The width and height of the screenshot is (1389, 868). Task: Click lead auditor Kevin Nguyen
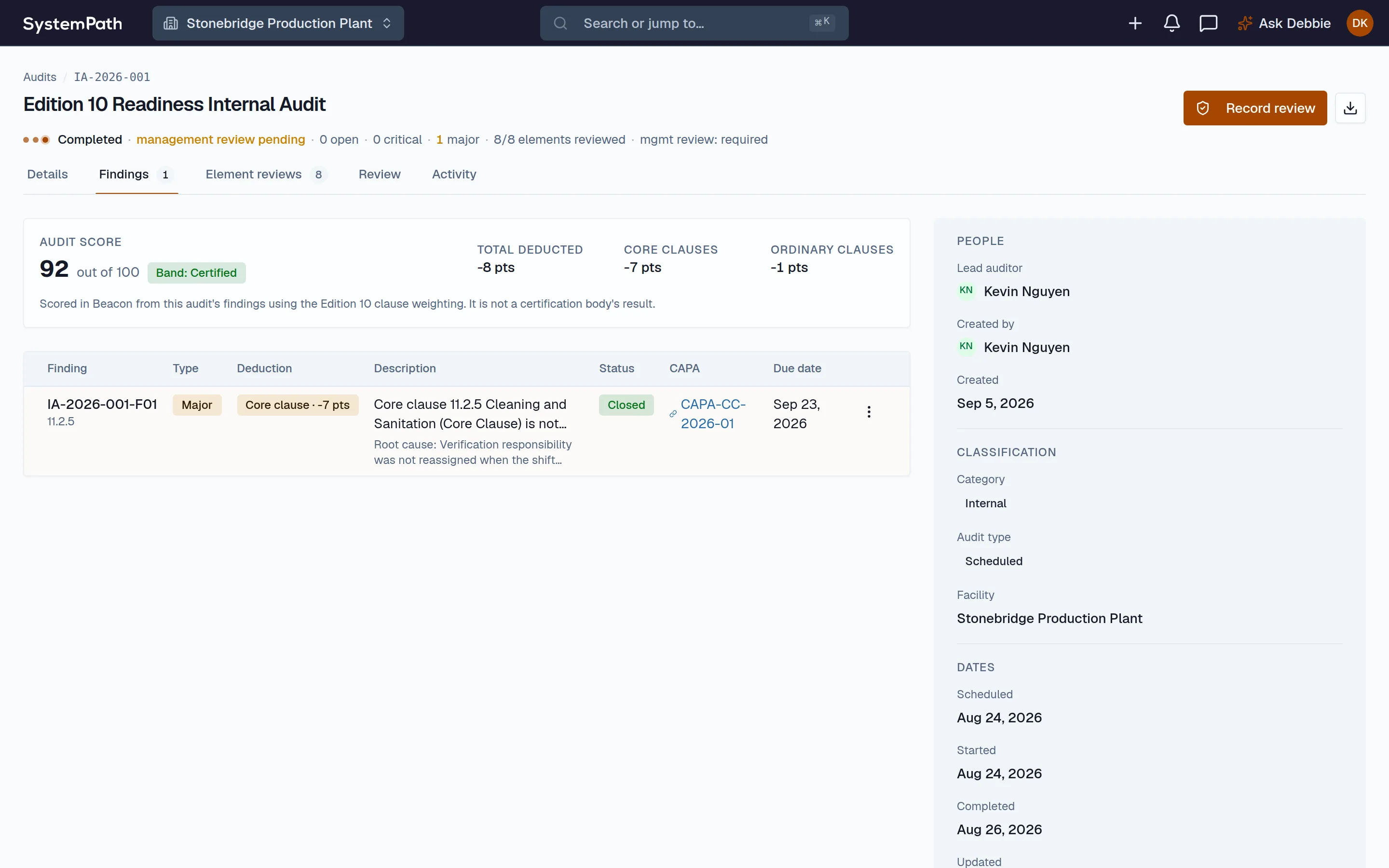1026,292
